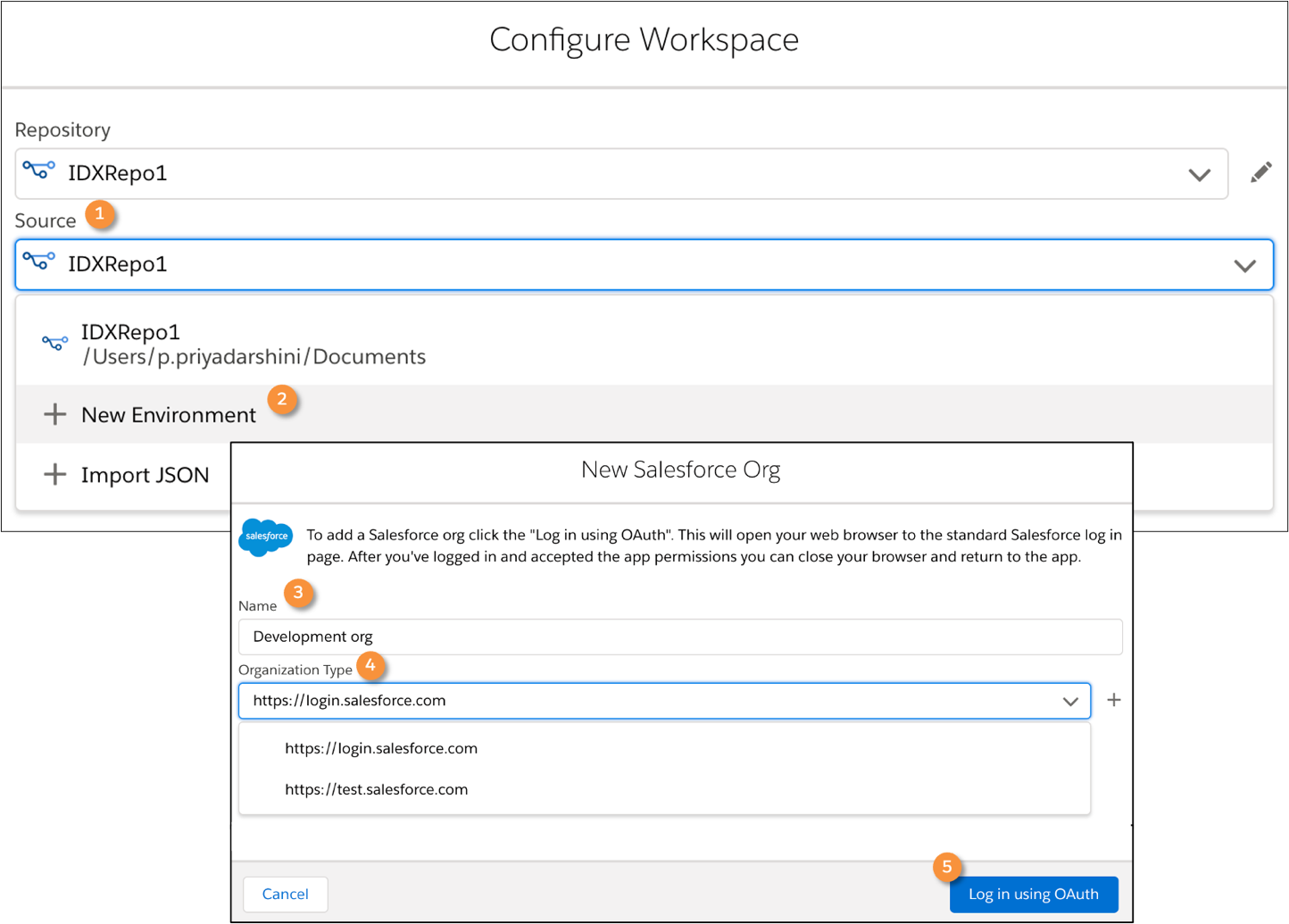Viewport: 1289px width, 924px height.
Task: Click the OAuth instruction paragraph text
Action: (x=713, y=545)
